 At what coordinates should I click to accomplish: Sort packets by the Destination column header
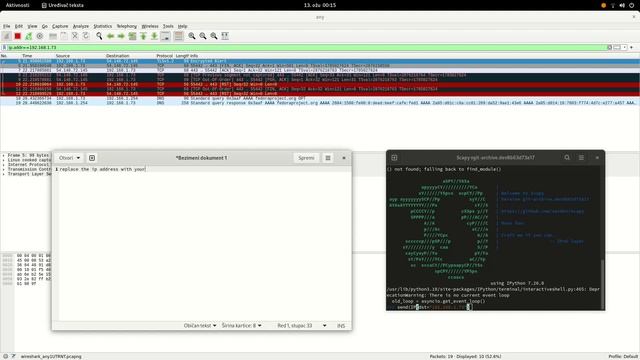(118, 56)
